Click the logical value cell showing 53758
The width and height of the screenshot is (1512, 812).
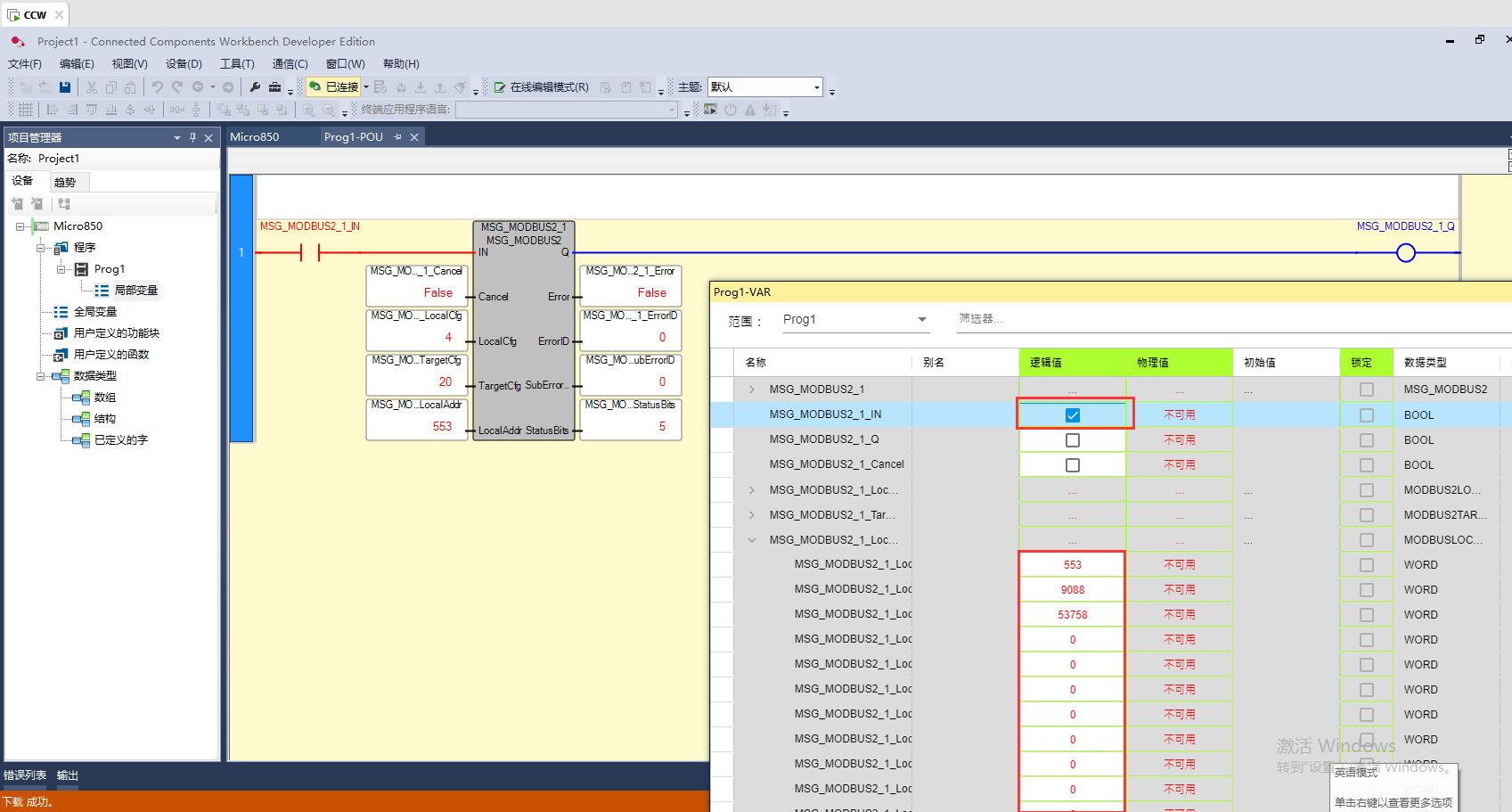pyautogui.click(x=1073, y=615)
